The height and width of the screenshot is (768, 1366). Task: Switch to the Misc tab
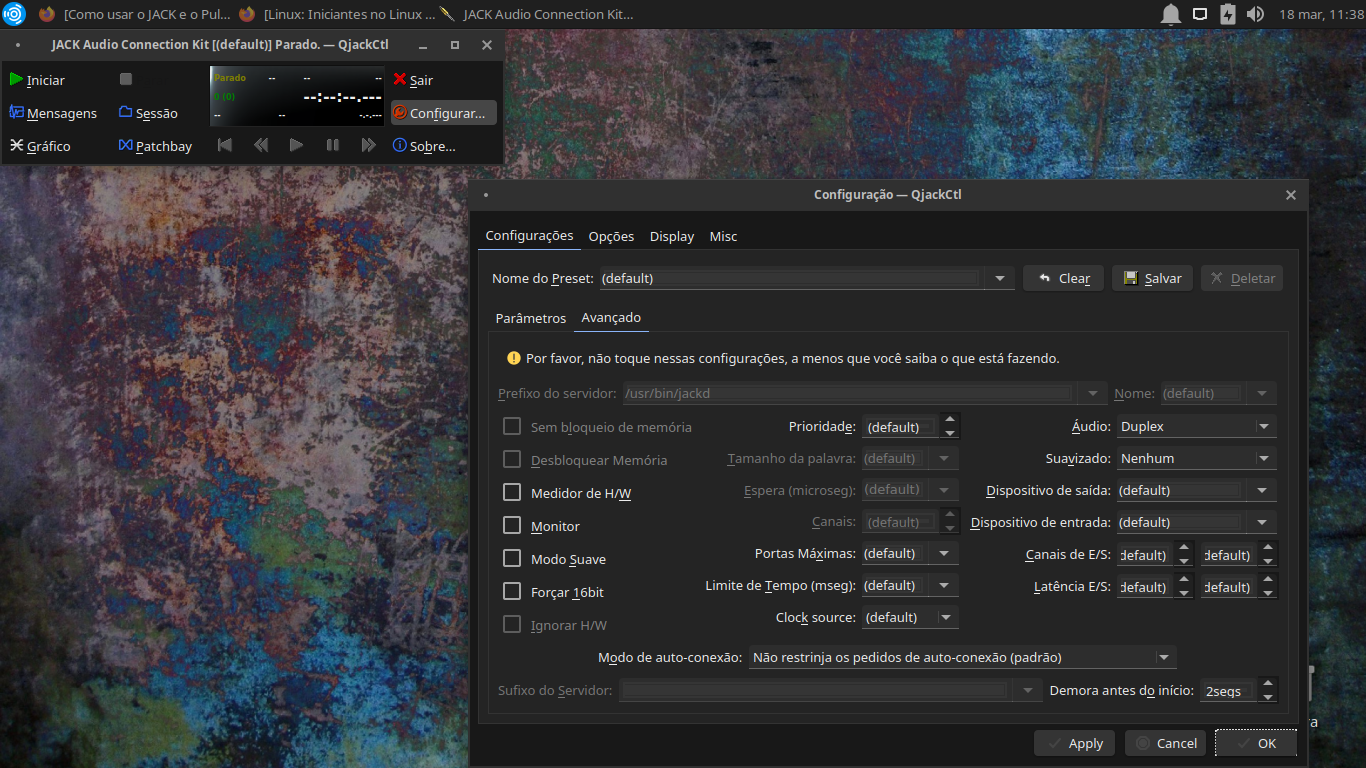pos(723,237)
